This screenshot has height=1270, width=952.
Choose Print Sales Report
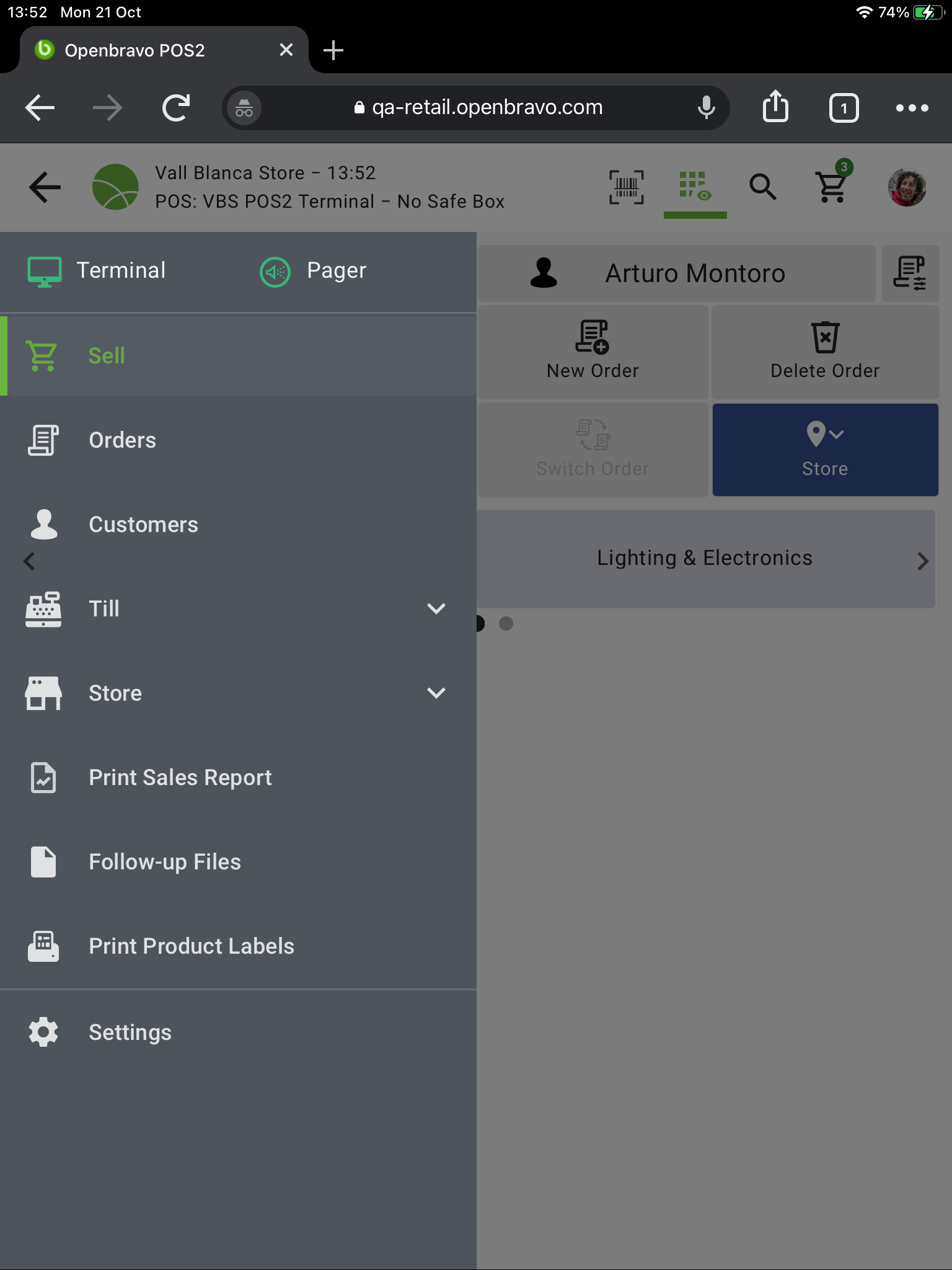(238, 778)
